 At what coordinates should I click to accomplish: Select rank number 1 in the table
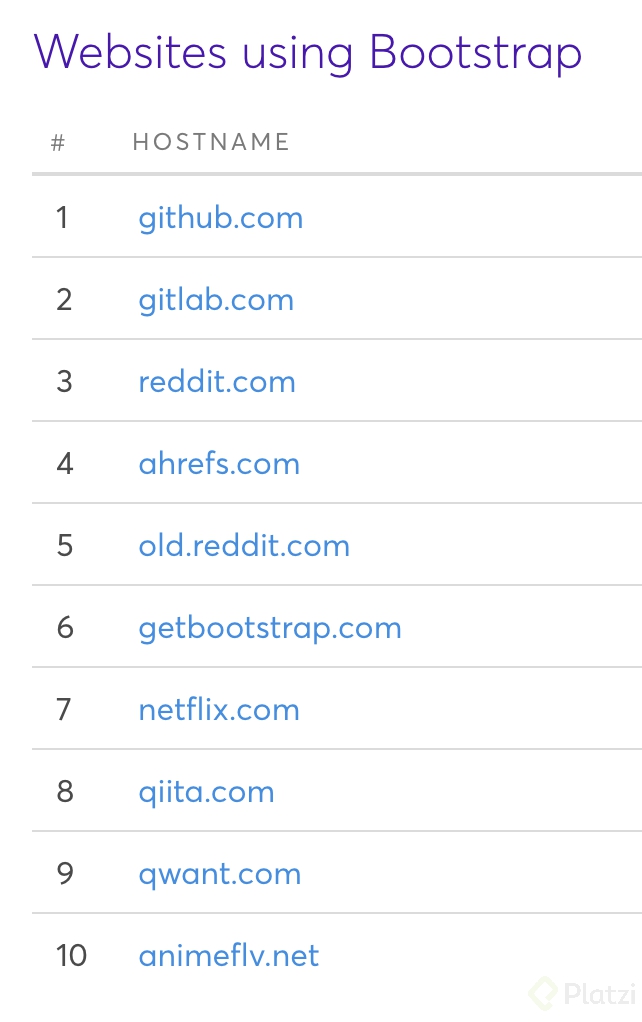pyautogui.click(x=63, y=218)
